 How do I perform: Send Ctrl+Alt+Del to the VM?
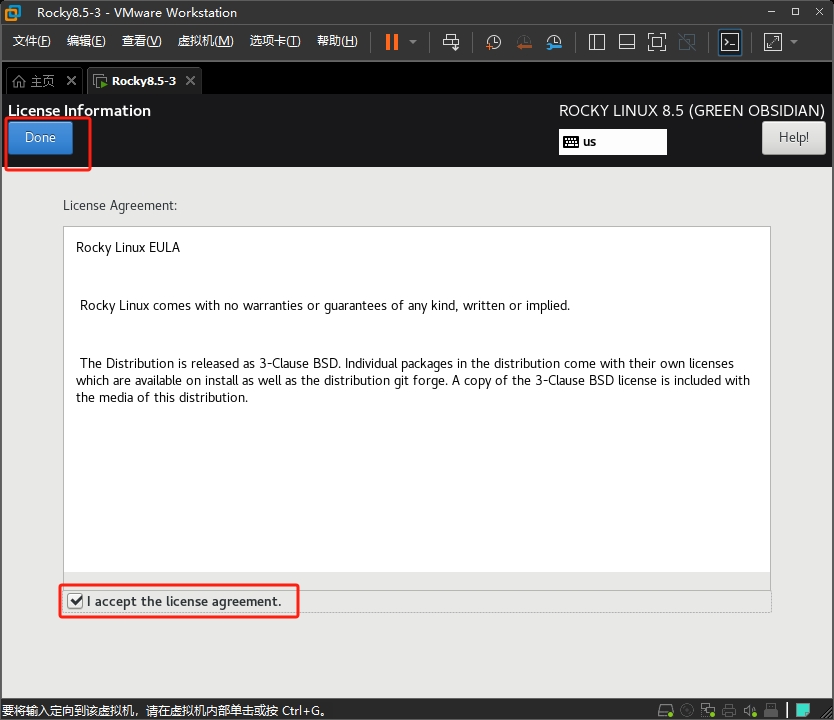(451, 42)
